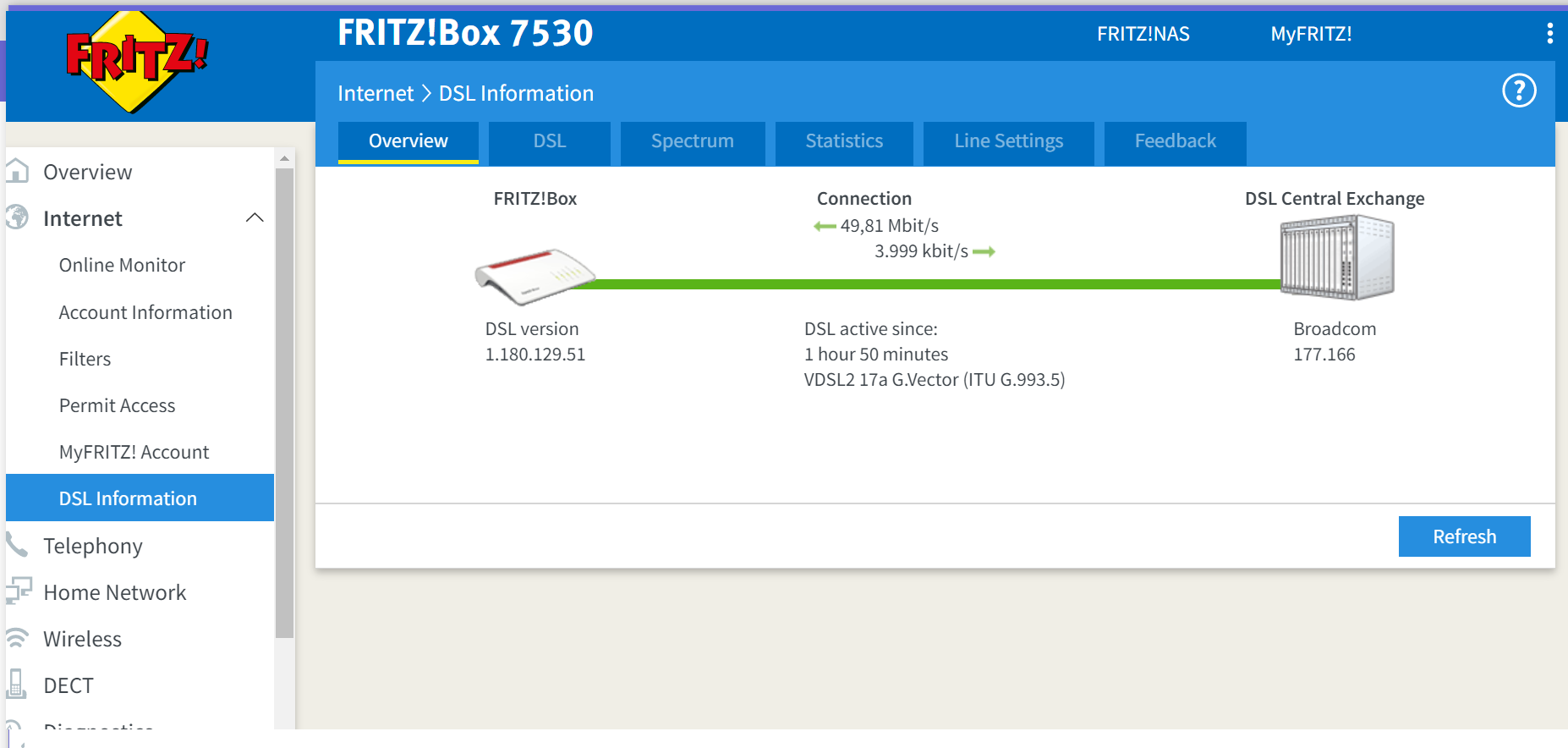Open the FRITZ!NAS link

coord(1143,34)
